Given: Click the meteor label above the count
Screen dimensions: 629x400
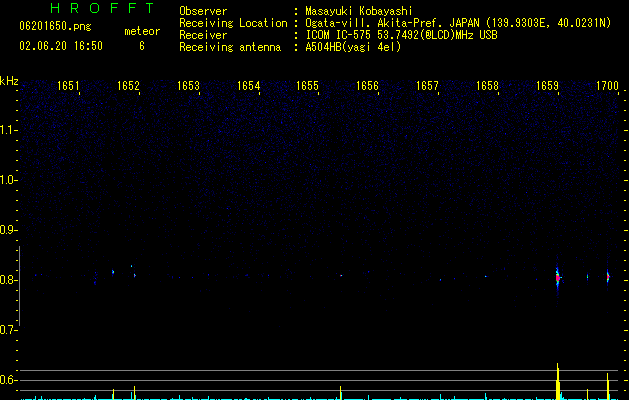Looking at the screenshot, I should (x=142, y=31).
